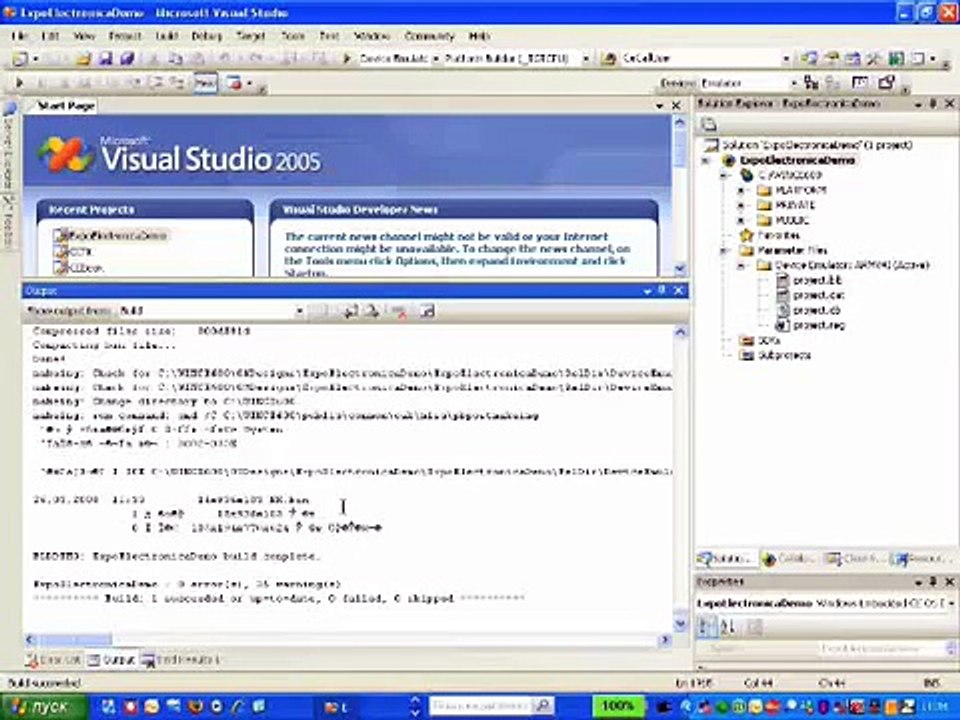960x720 pixels.
Task: Click the Connect to Device icon
Action: (812, 83)
